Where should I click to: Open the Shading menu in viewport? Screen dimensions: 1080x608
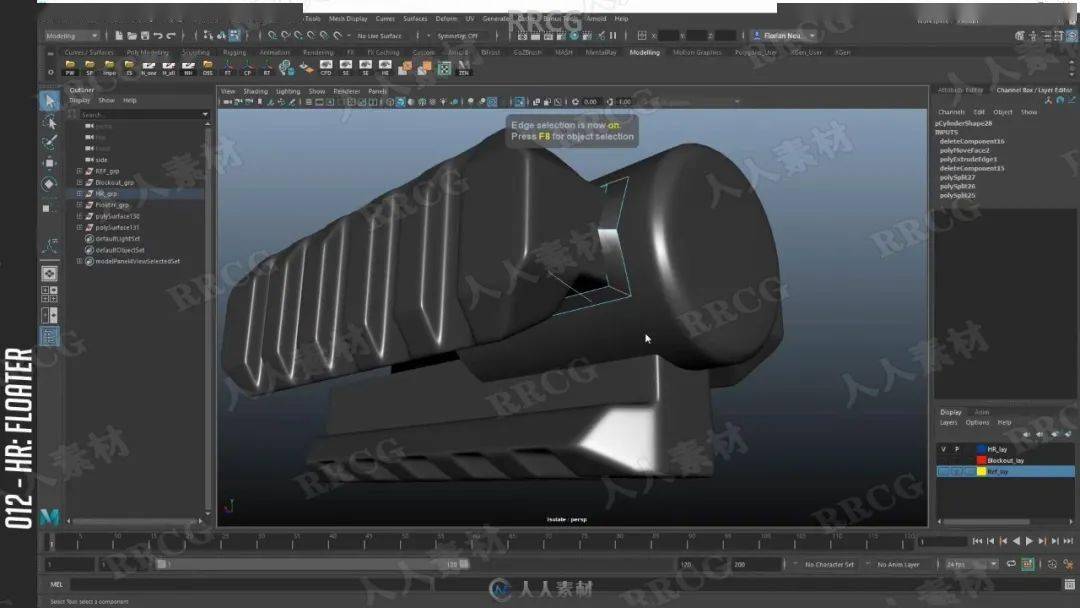point(256,91)
